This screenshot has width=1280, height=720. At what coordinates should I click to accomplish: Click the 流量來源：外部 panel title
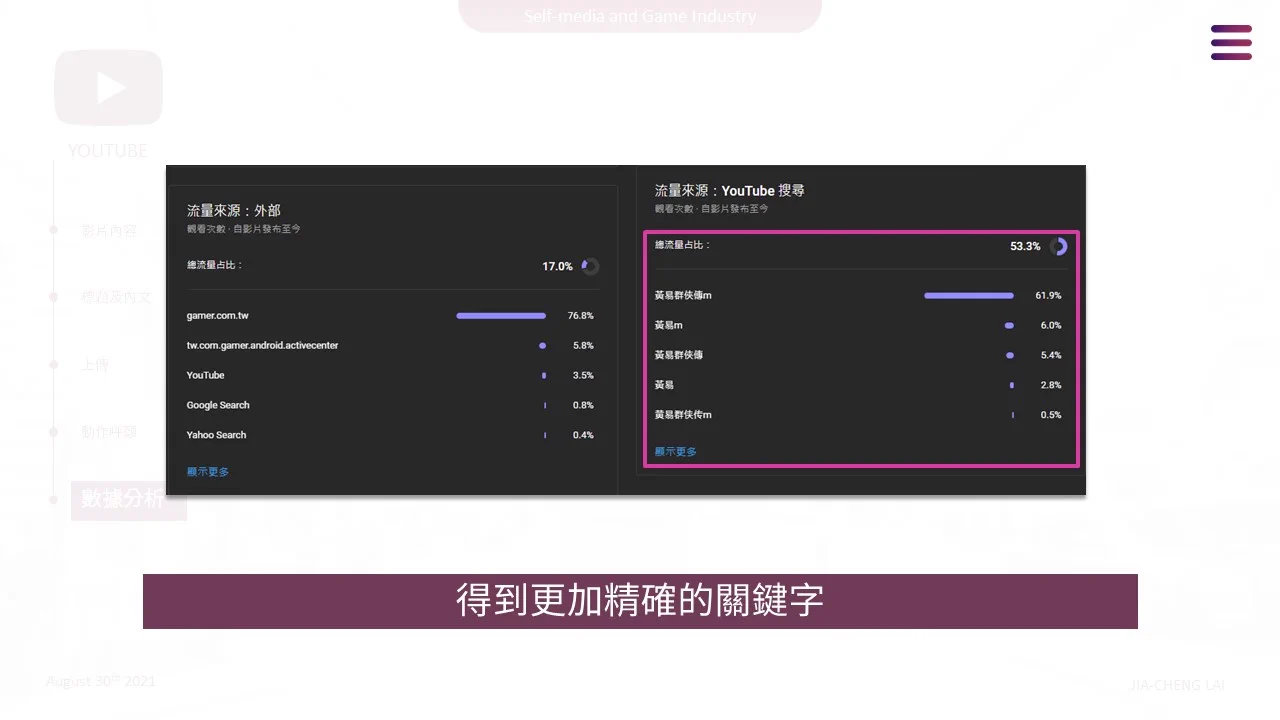click(x=234, y=211)
